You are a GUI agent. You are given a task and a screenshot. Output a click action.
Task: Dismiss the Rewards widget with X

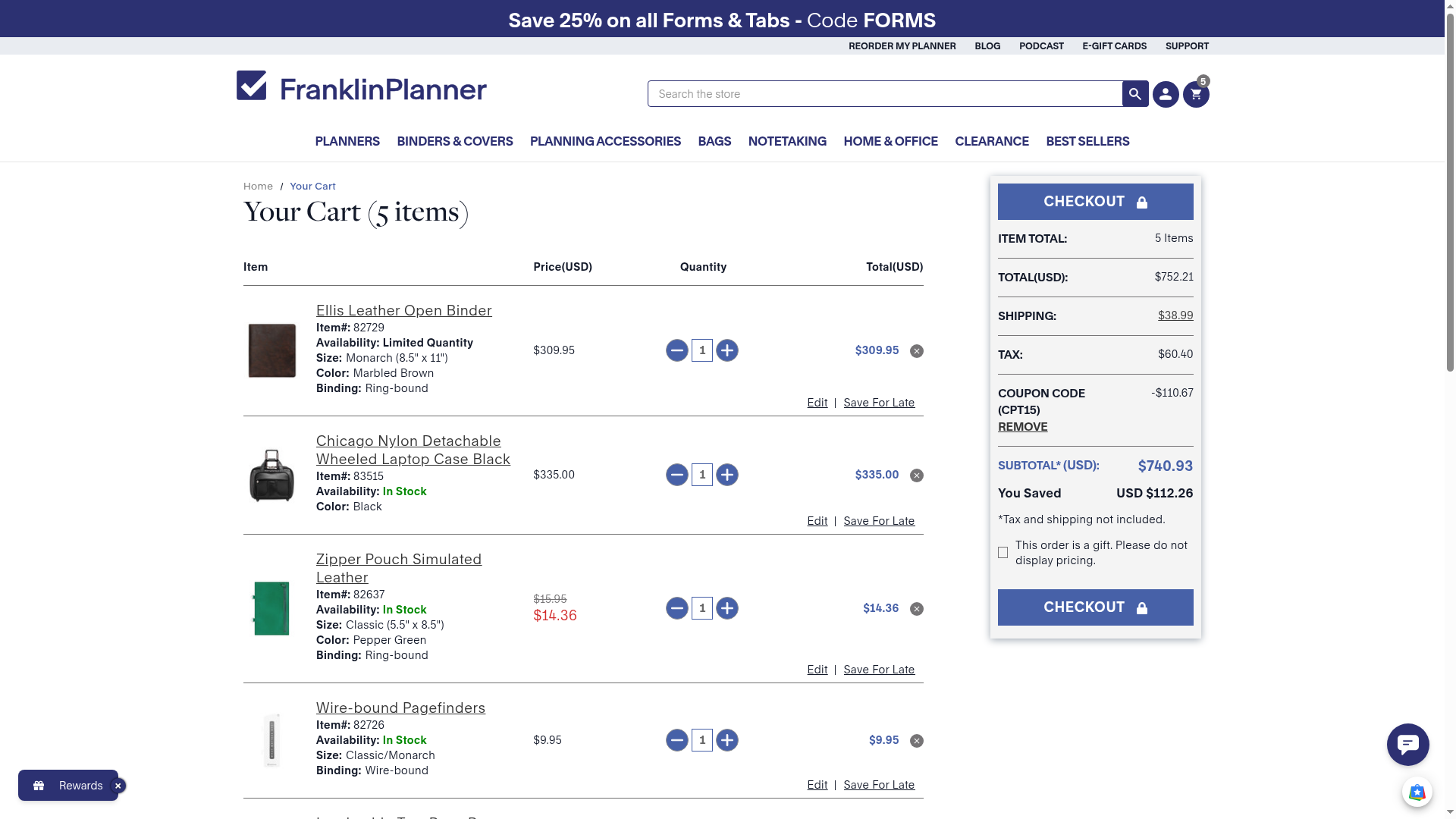[x=118, y=786]
